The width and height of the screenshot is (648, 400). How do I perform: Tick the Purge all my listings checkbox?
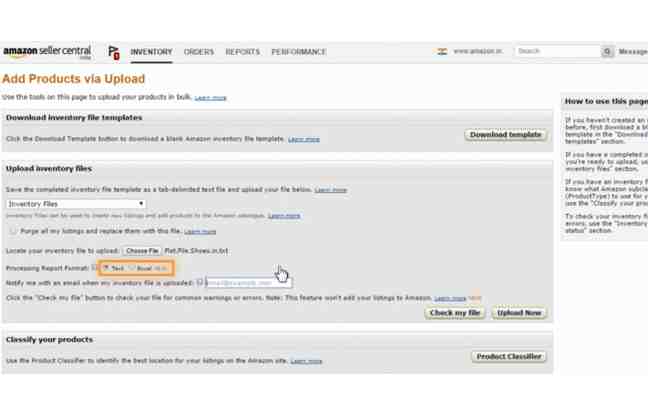13,231
